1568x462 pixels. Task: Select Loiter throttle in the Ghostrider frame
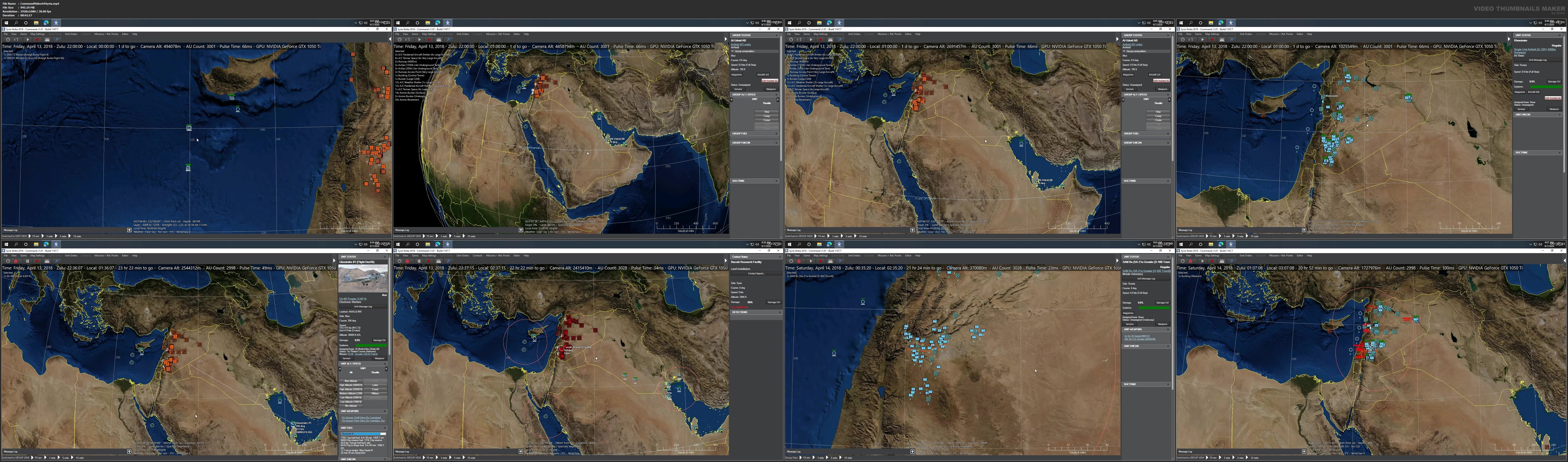(x=375, y=385)
